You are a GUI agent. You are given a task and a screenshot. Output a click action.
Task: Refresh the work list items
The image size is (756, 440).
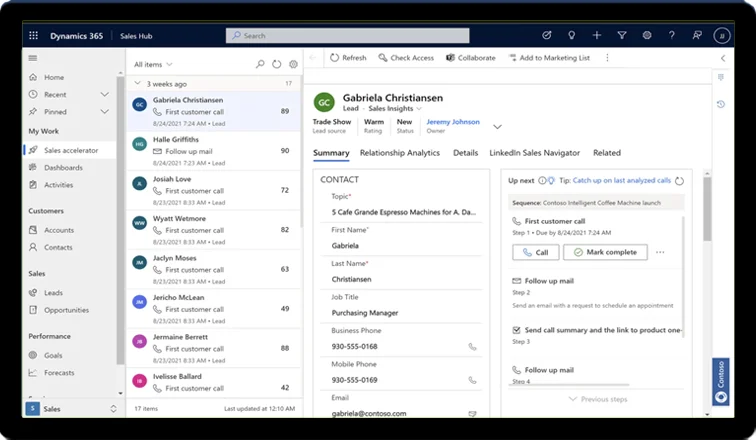(276, 64)
